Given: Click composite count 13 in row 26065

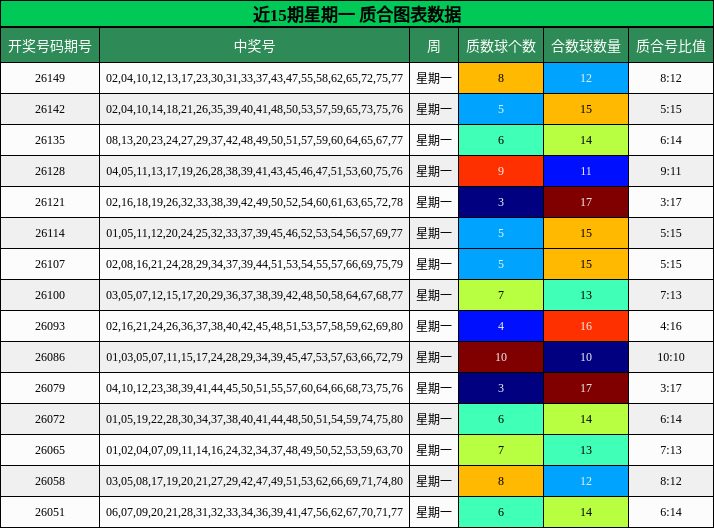Looking at the screenshot, I should pyautogui.click(x=586, y=449).
